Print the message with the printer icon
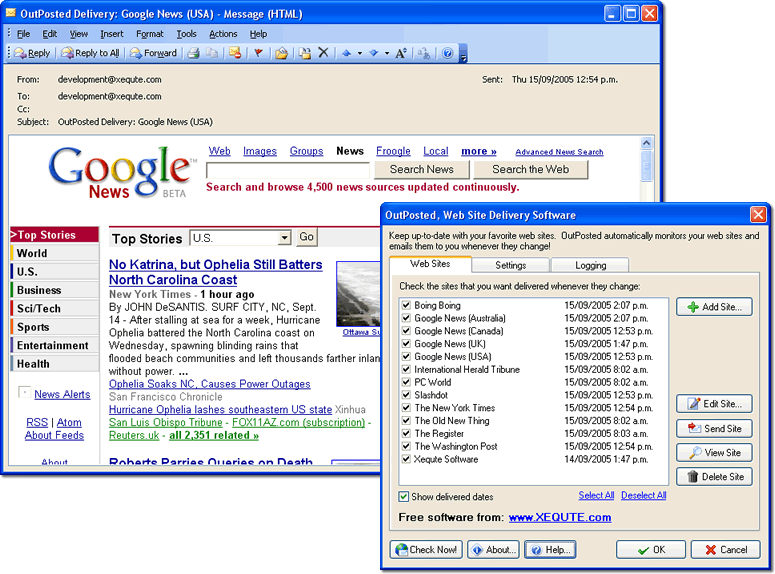This screenshot has width=775, height=574. tap(194, 53)
